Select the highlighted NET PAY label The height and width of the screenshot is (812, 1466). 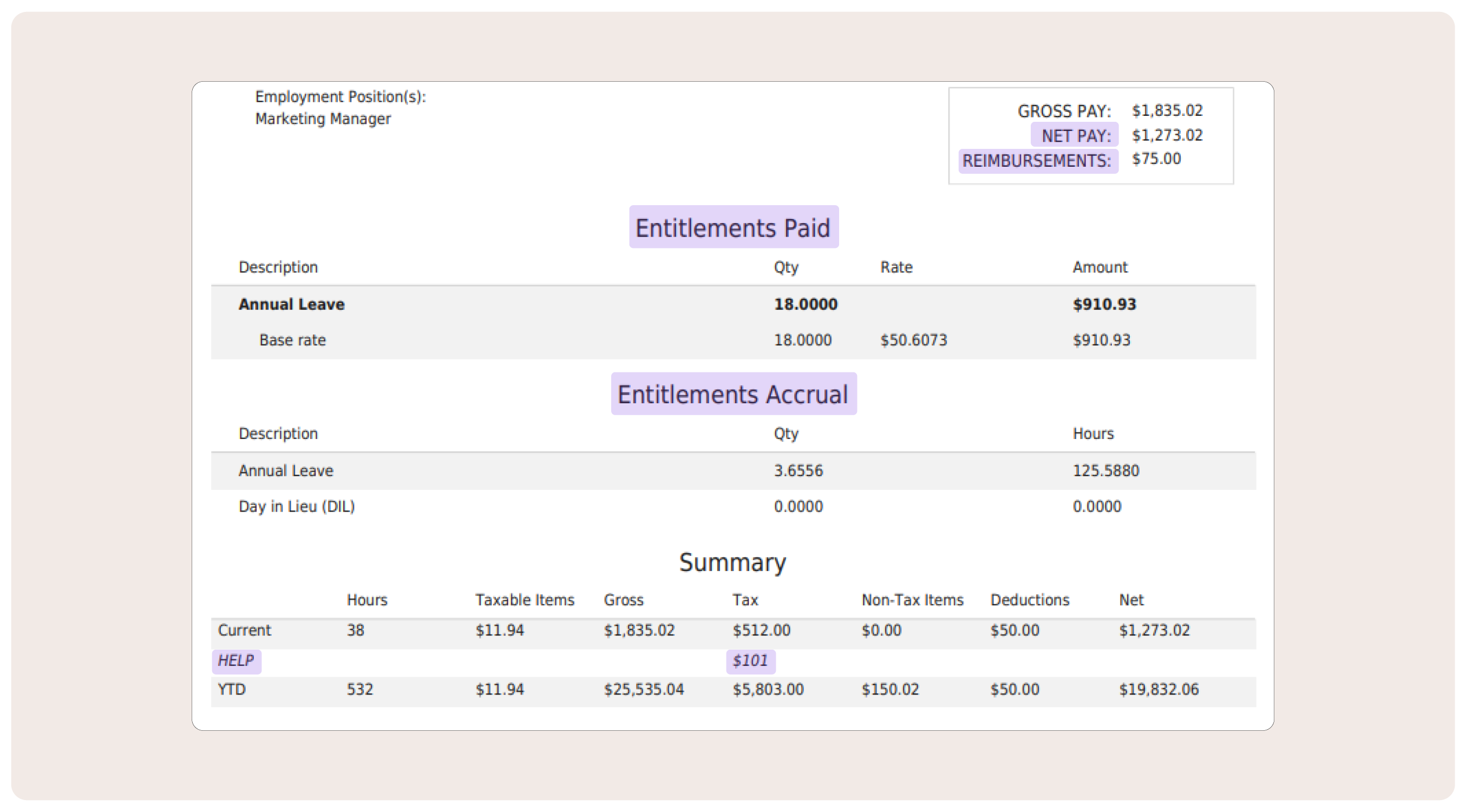(1075, 135)
